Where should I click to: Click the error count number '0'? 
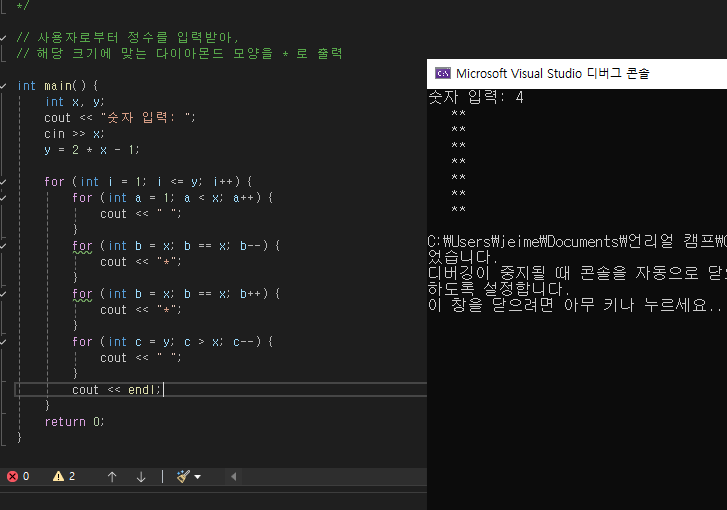pyautogui.click(x=26, y=476)
